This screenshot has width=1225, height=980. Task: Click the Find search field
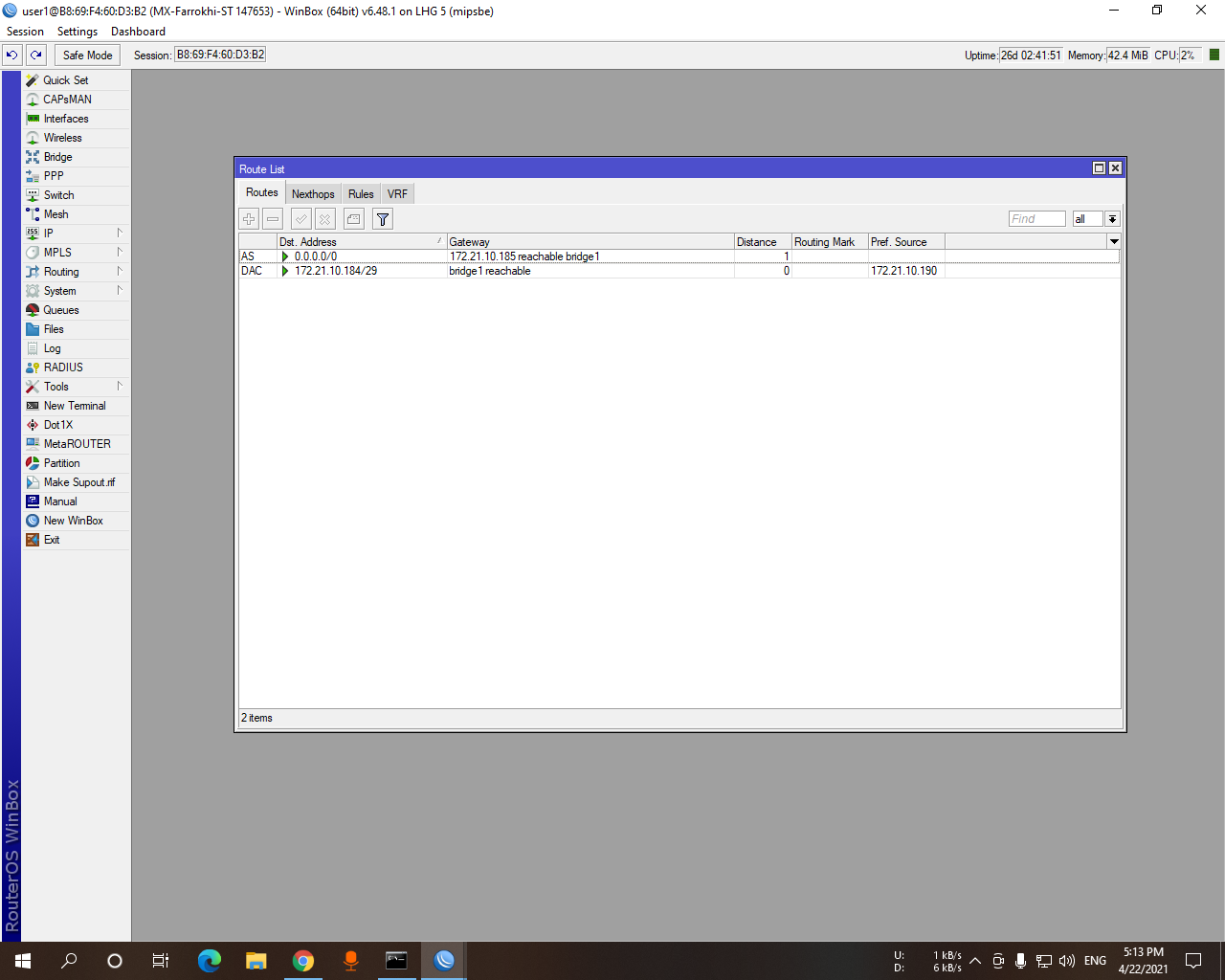click(x=1036, y=219)
